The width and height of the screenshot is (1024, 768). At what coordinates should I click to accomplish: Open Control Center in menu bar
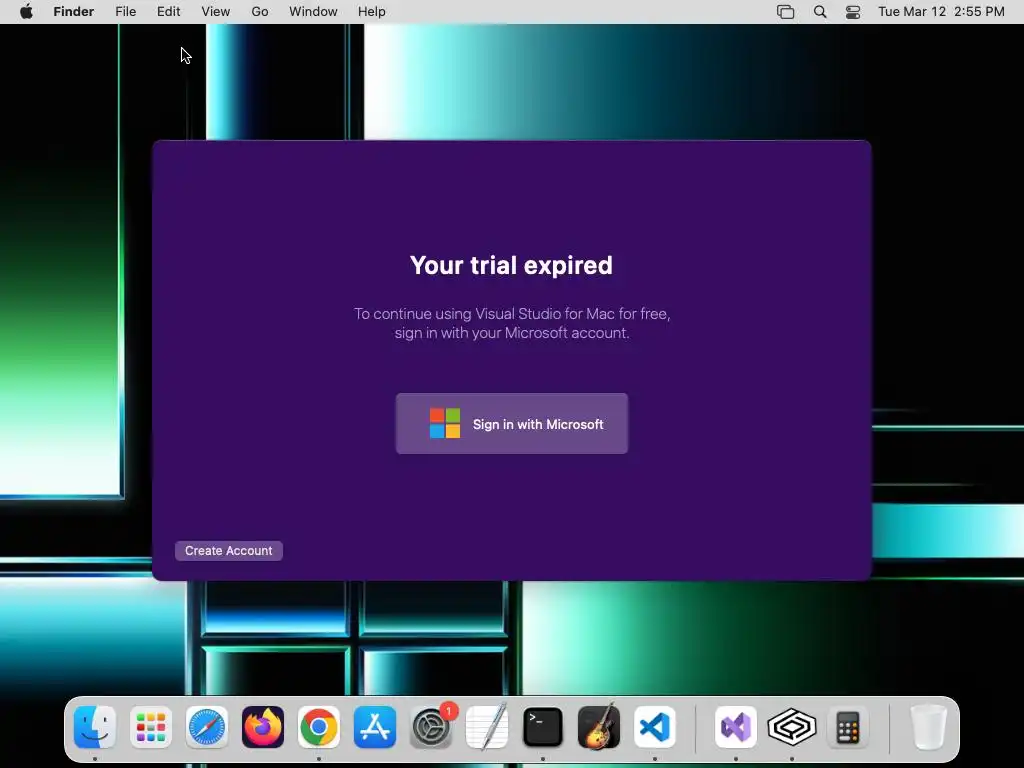[x=853, y=12]
